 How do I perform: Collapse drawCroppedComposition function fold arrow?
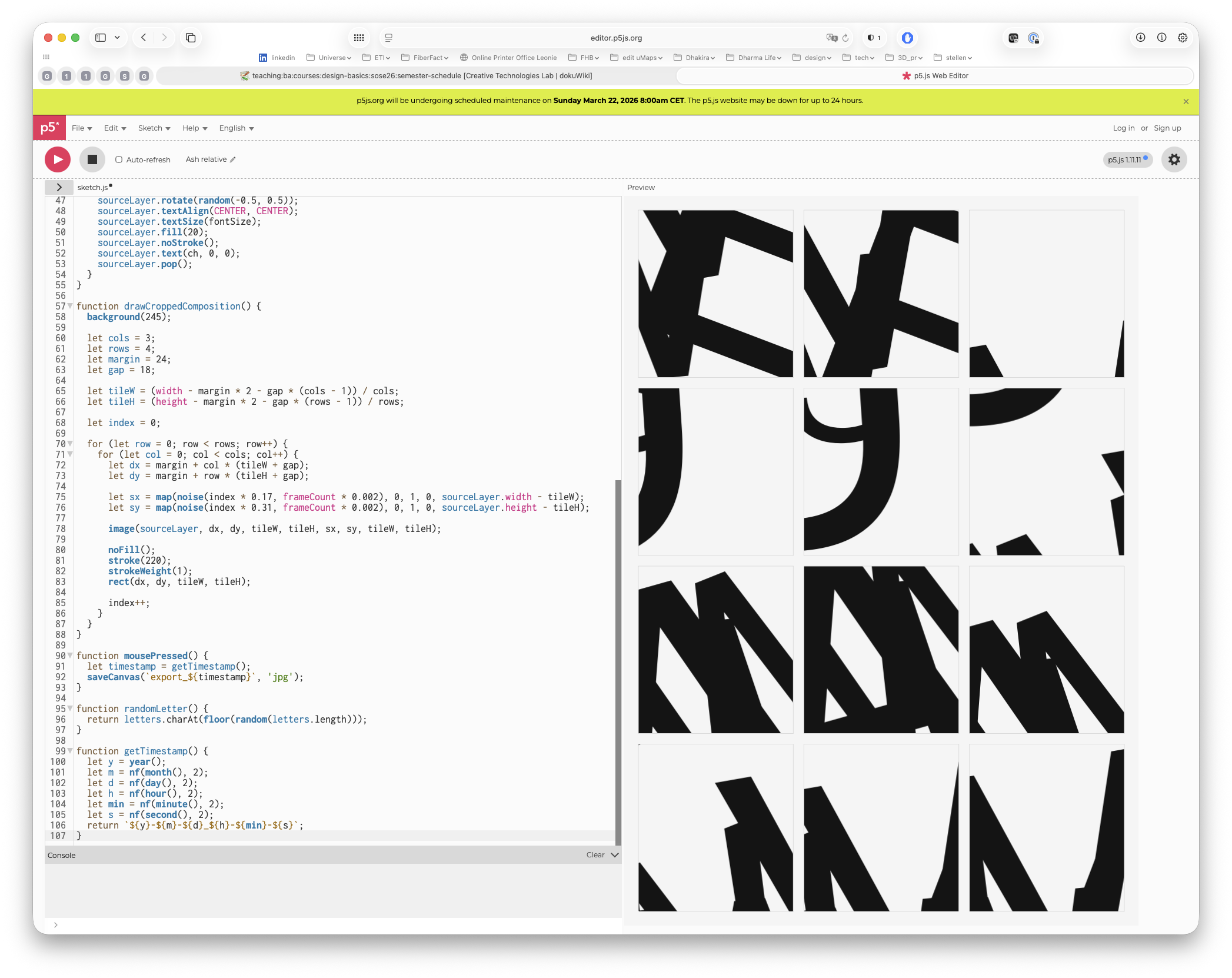click(x=71, y=306)
